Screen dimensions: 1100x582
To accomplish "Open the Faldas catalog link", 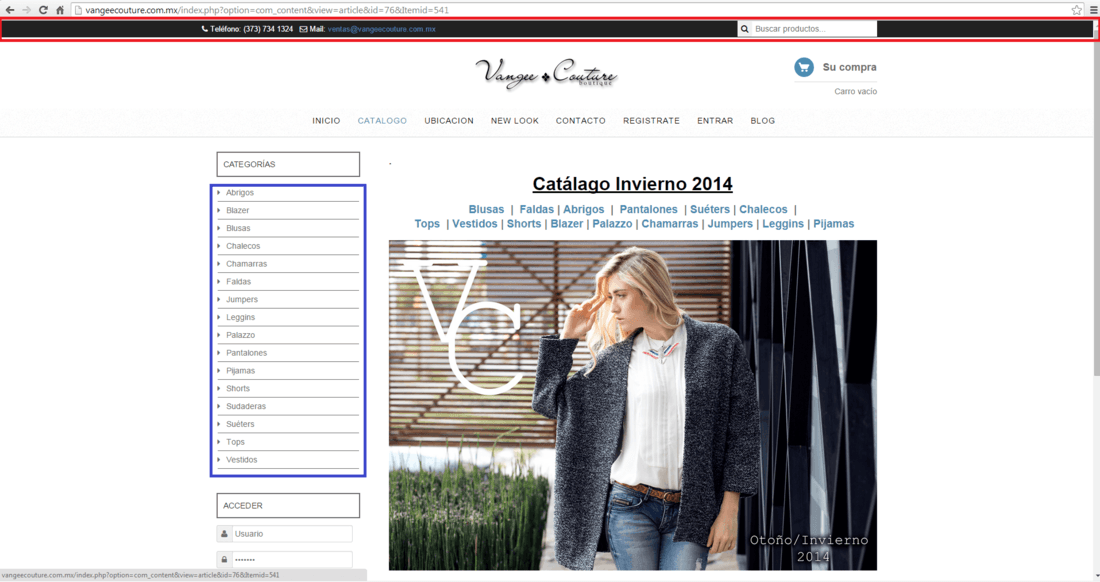I will [x=537, y=209].
